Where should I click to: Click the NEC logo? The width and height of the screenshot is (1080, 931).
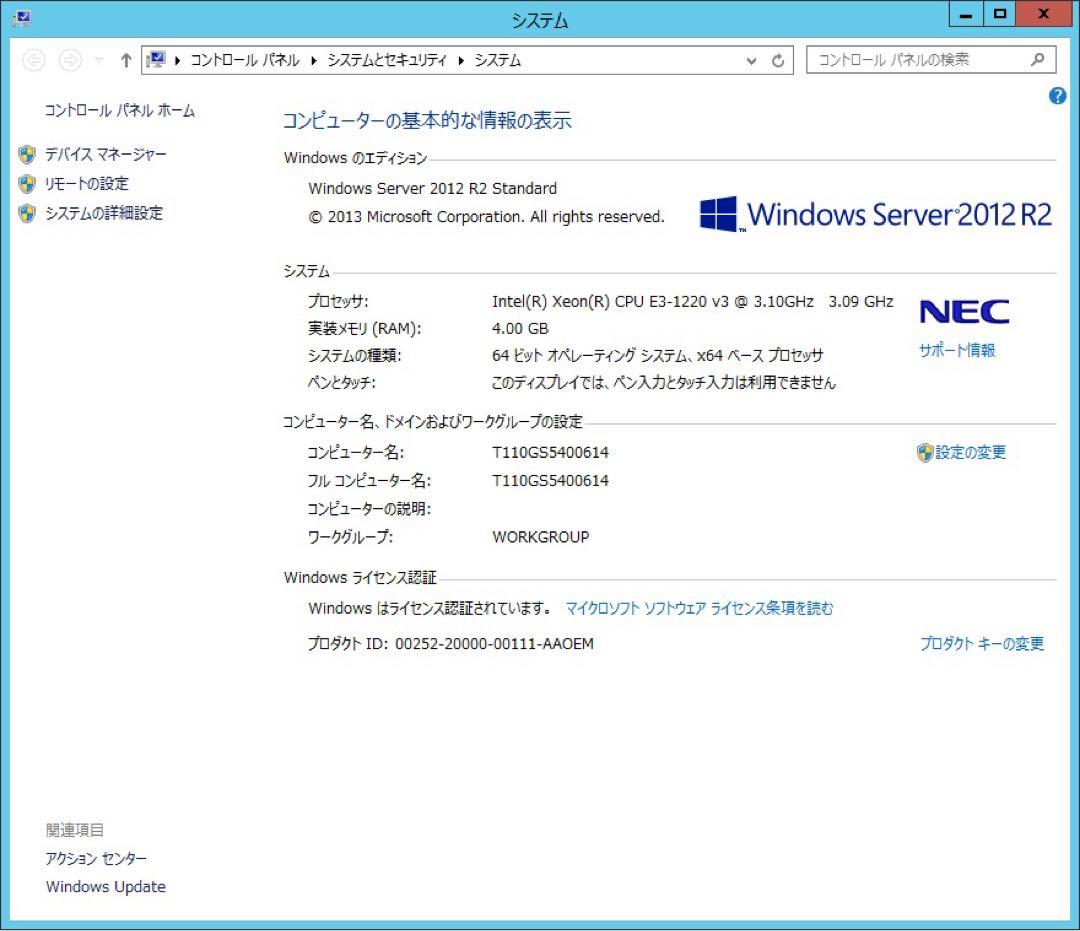click(x=963, y=311)
